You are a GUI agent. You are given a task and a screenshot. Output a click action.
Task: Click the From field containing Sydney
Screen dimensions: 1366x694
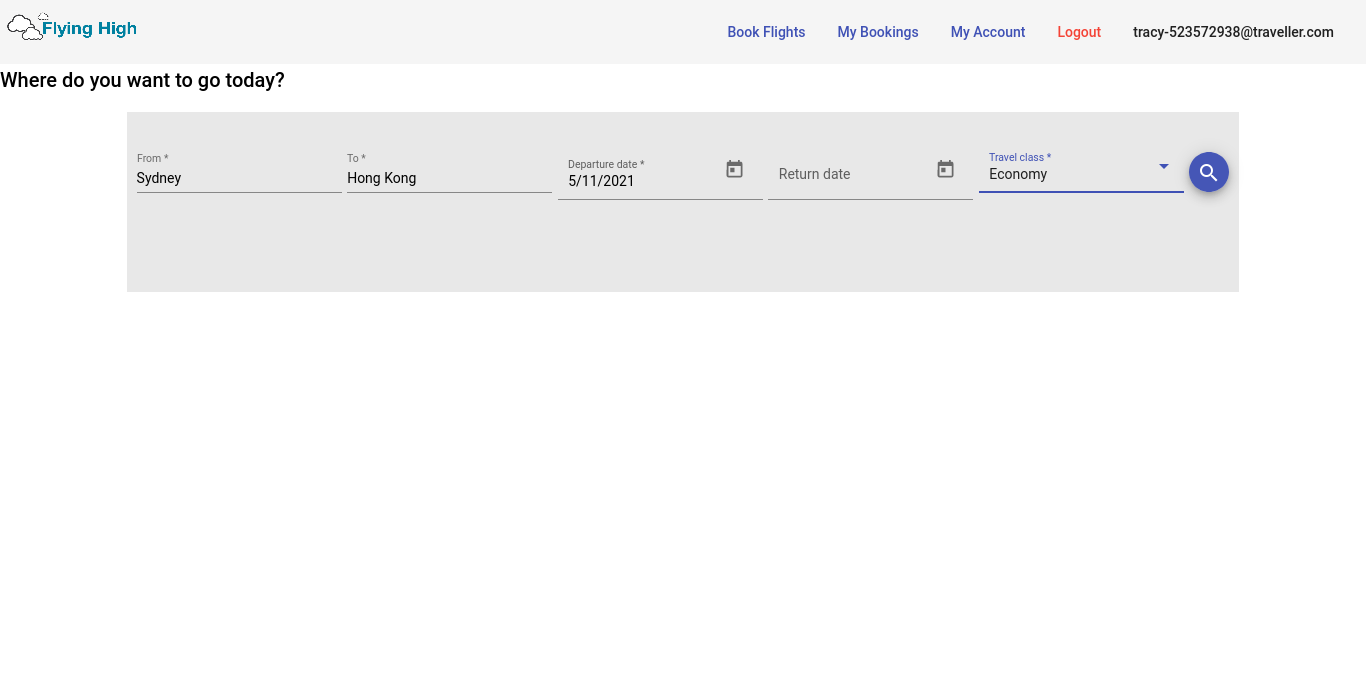click(239, 178)
